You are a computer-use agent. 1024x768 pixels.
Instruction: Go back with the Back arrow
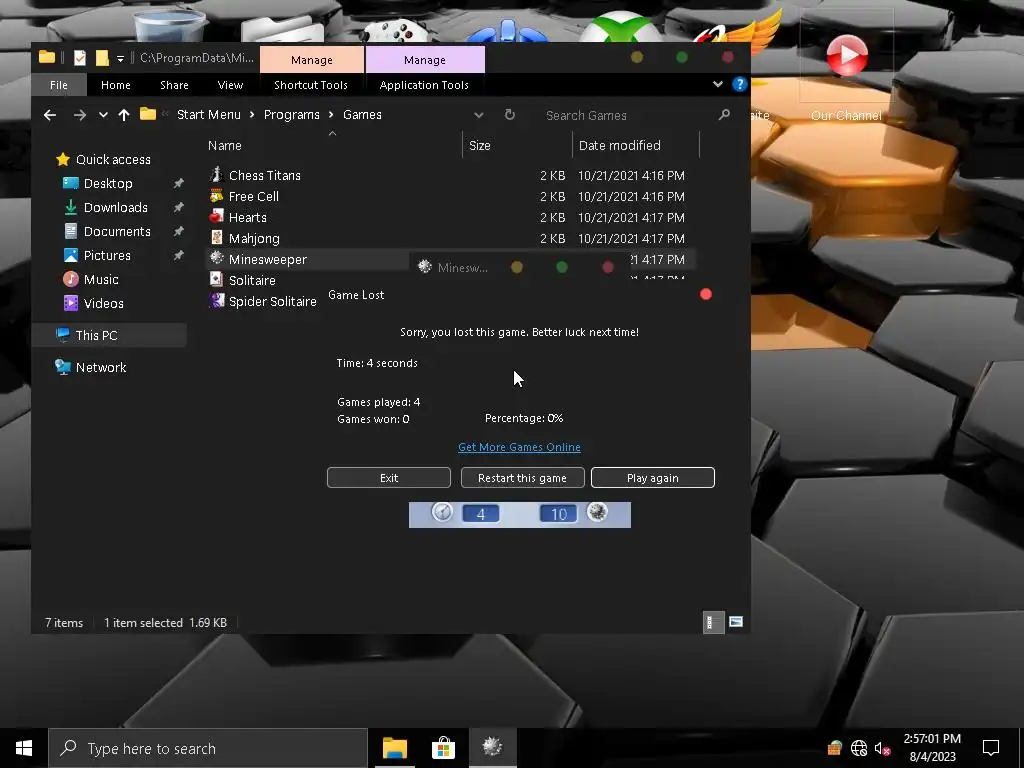click(50, 115)
